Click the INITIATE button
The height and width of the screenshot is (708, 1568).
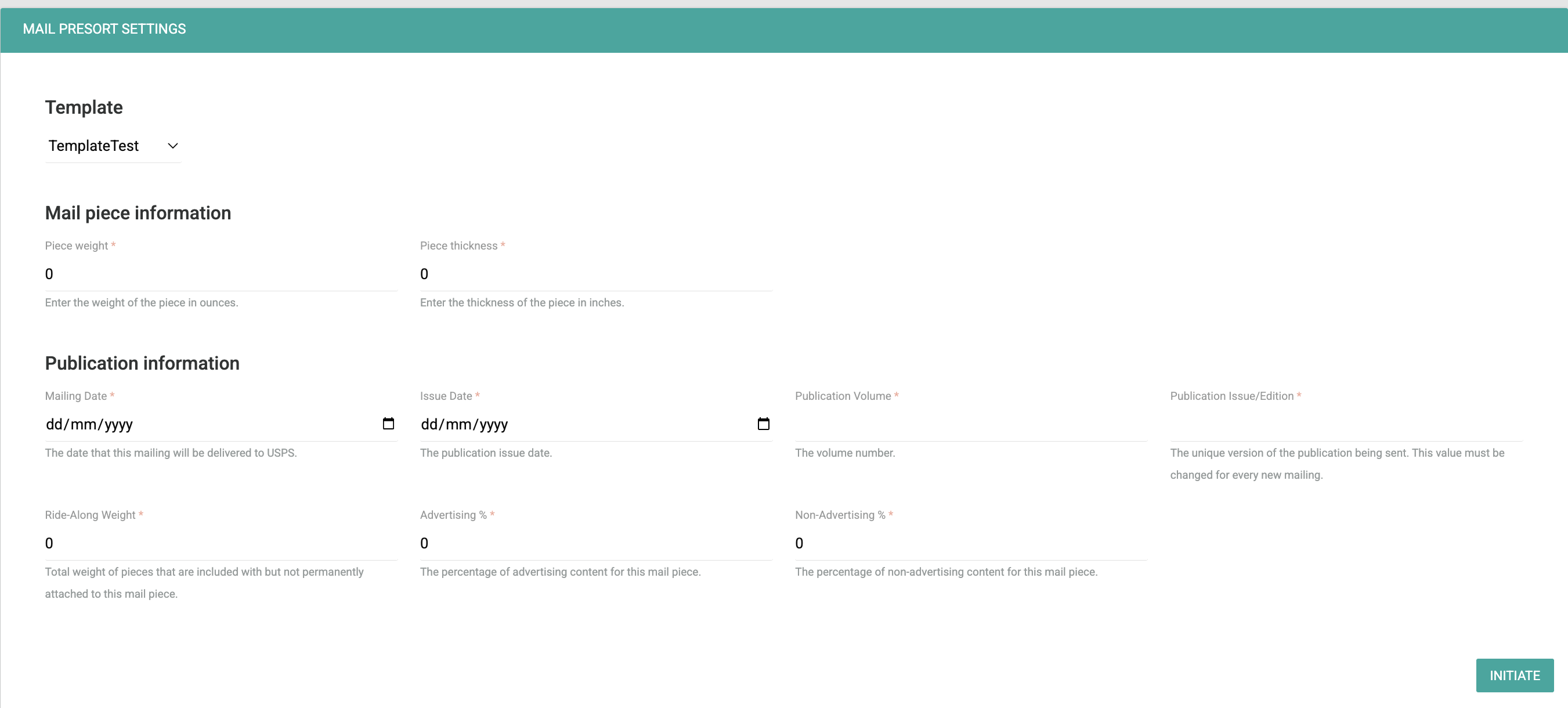point(1515,674)
